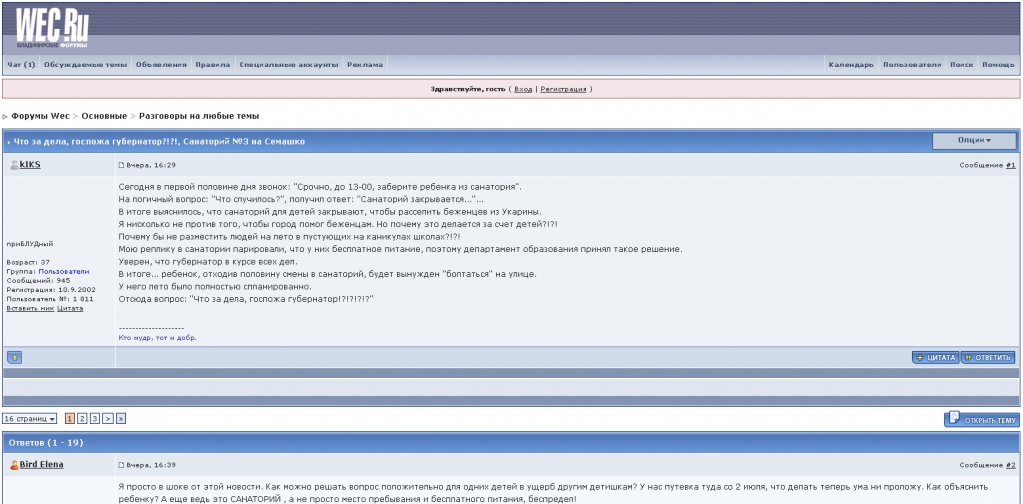The height and width of the screenshot is (504, 1023).
Task: Click the Ответов (1 - 19) header
Action: [x=46, y=443]
